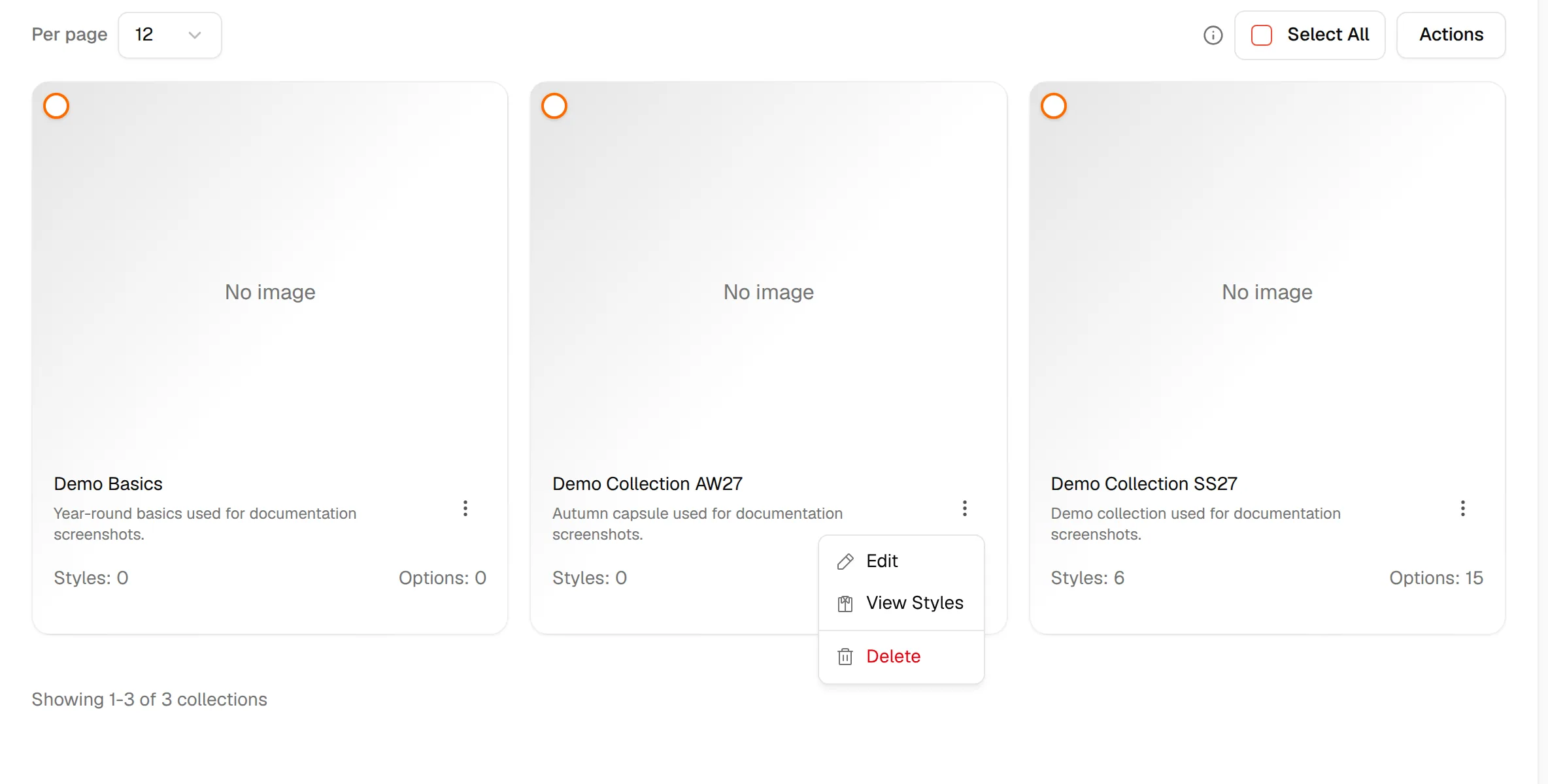Open the three-dot menu on Demo Collection AW27
This screenshot has height=784, width=1548.
(x=965, y=508)
